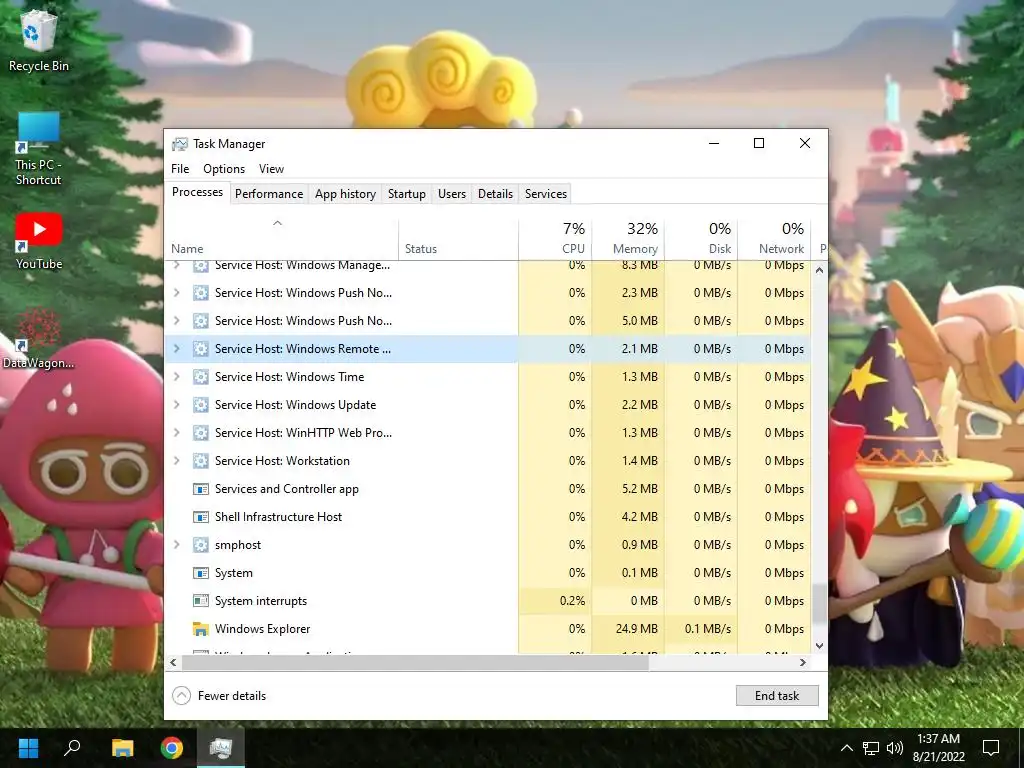Image resolution: width=1024 pixels, height=768 pixels.
Task: Open the network tray icon
Action: coord(871,748)
